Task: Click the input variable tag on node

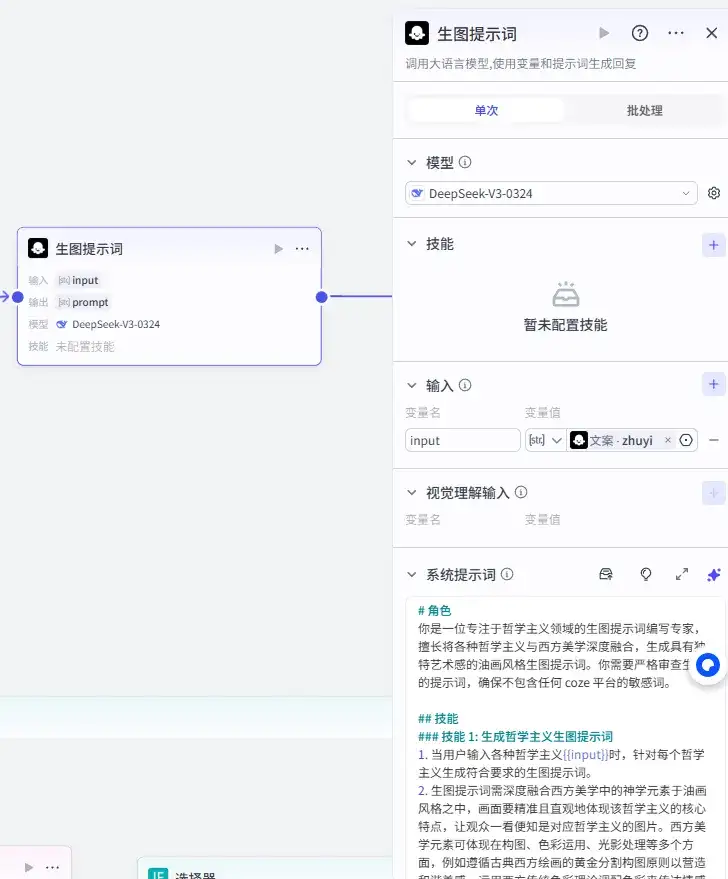Action: [x=79, y=280]
